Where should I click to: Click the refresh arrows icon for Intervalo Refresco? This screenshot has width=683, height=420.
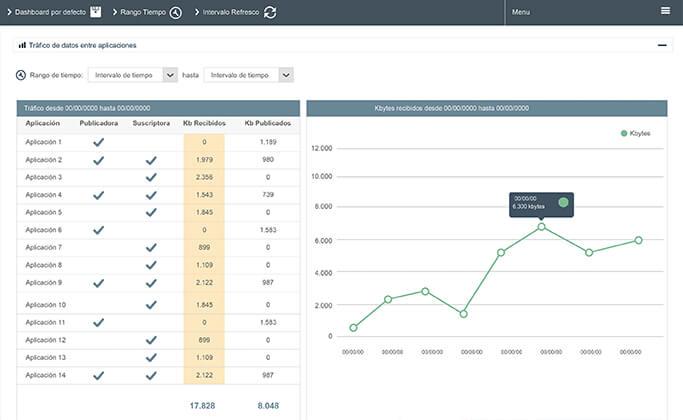tap(270, 12)
